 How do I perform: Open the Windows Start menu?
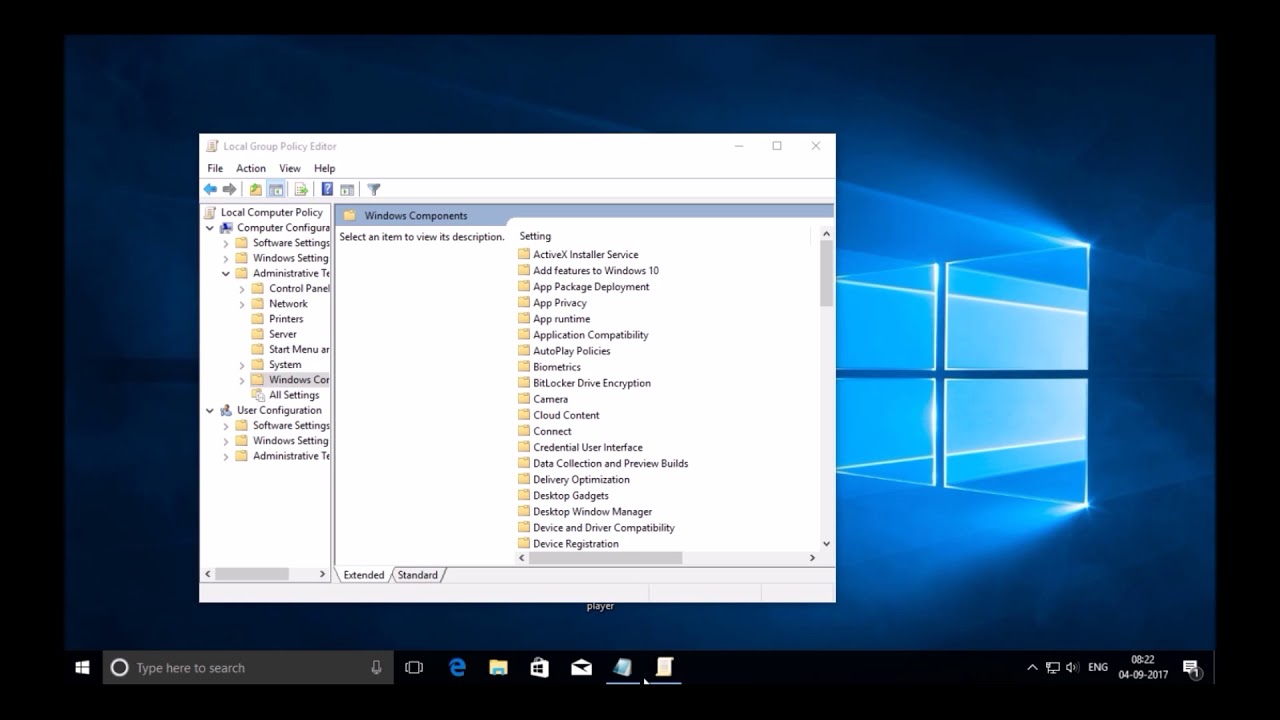tap(83, 667)
